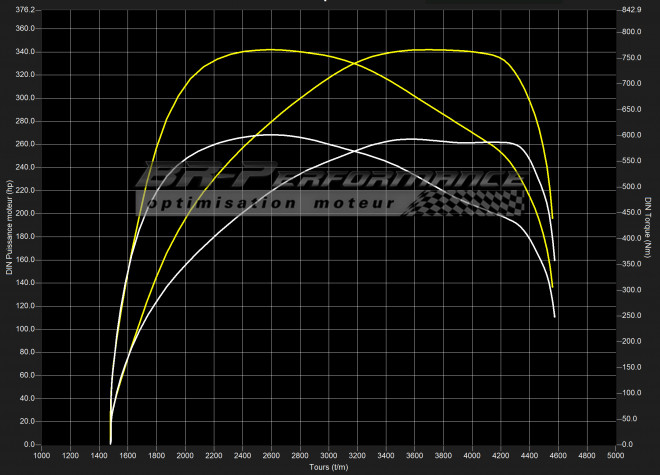Click the 100.0 label on the power axis
The height and width of the screenshot is (475, 660).
(25, 329)
